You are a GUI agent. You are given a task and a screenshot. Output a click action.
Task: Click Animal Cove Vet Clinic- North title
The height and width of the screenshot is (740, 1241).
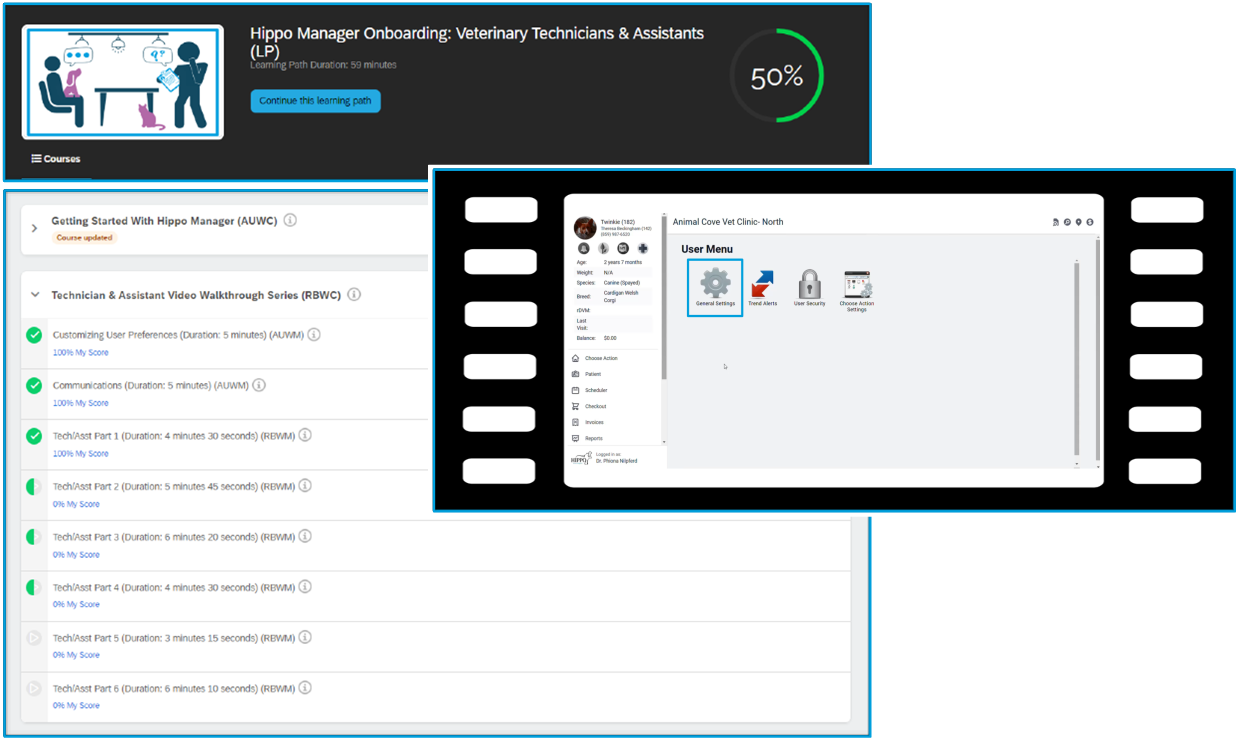pyautogui.click(x=728, y=222)
